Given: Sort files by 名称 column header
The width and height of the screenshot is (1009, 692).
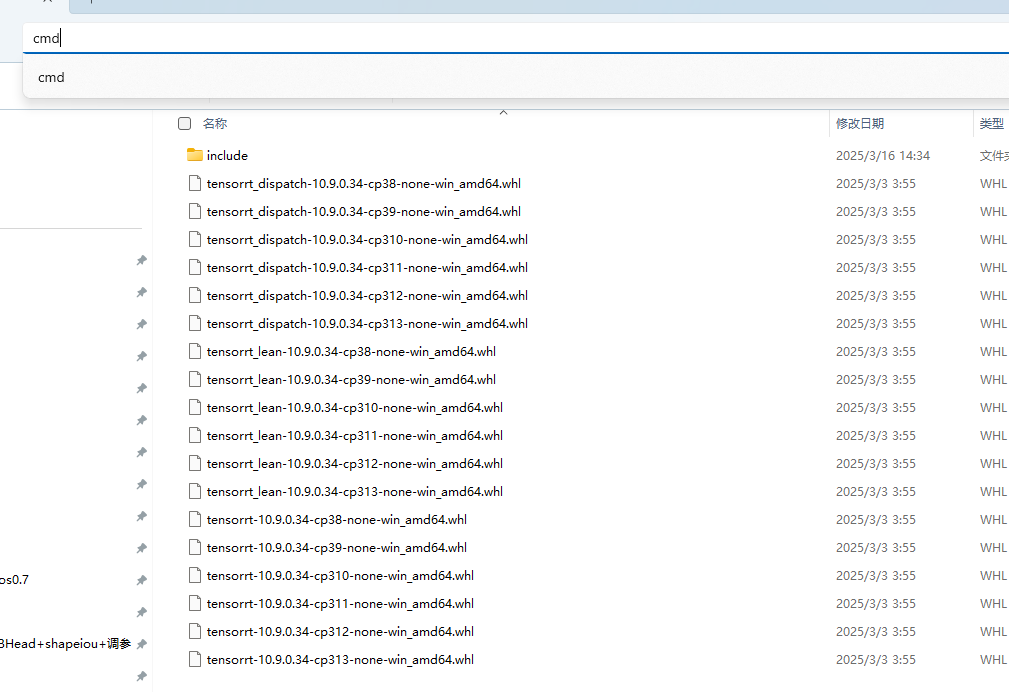Looking at the screenshot, I should coord(215,122).
